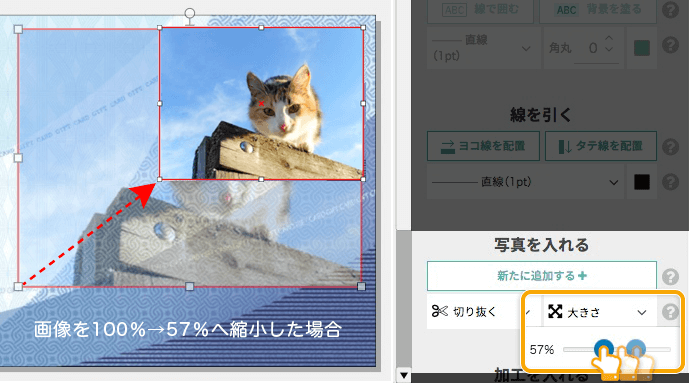This screenshot has height=383, width=689.
Task: Click 新たに追加する add photo button
Action: click(x=542, y=276)
